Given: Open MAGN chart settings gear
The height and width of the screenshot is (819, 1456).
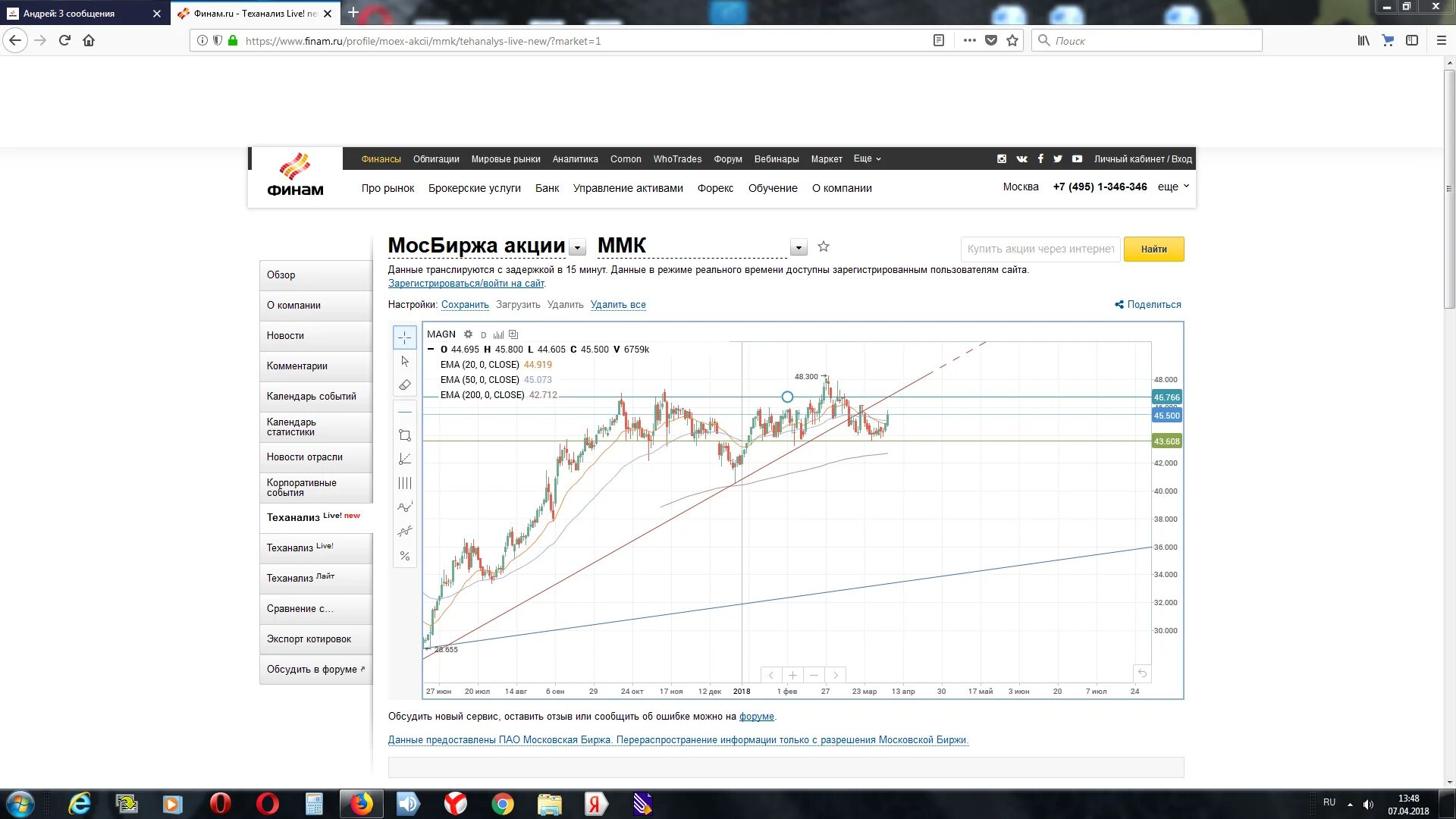Looking at the screenshot, I should click(x=468, y=334).
